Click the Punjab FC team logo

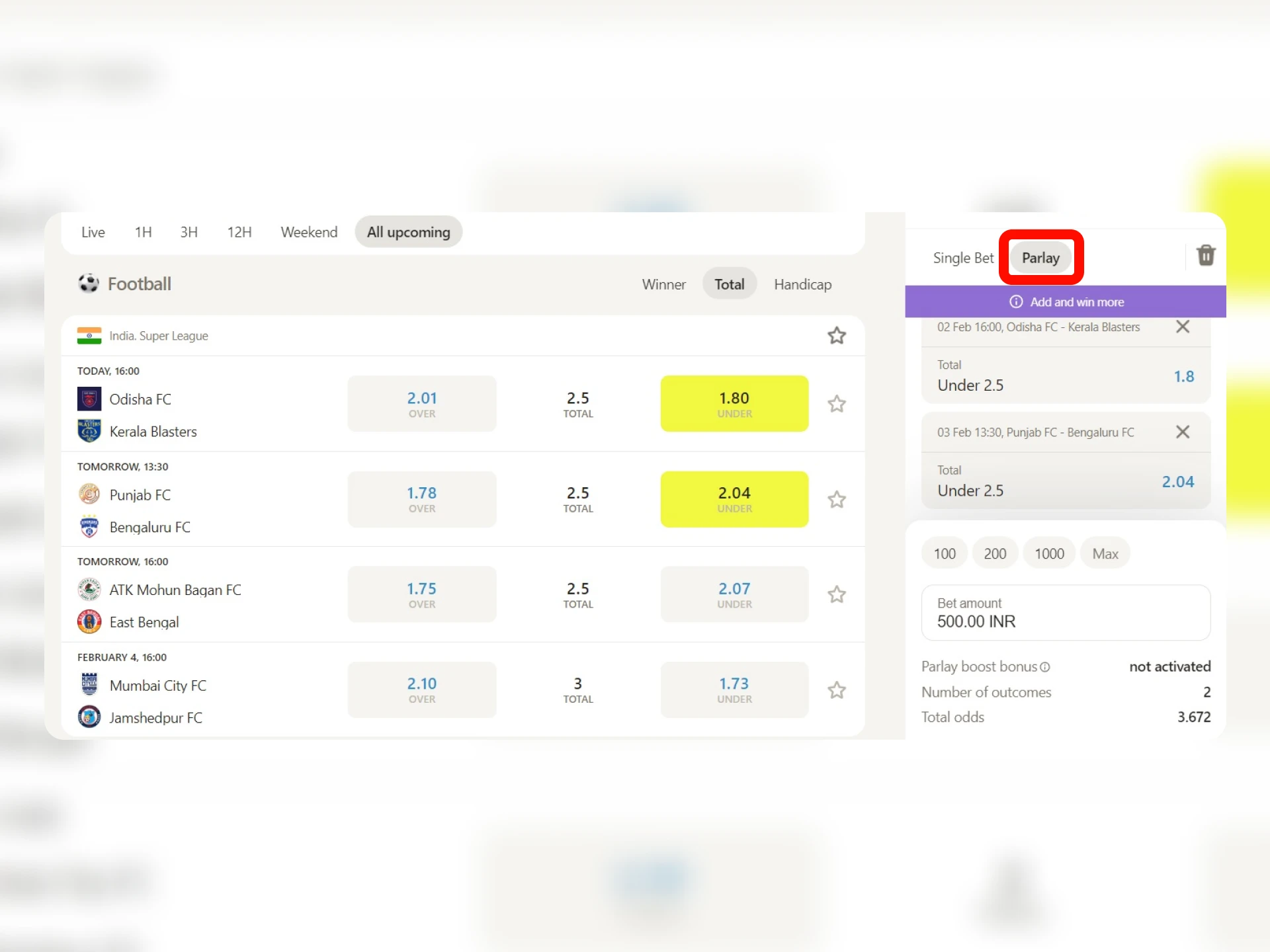pyautogui.click(x=89, y=495)
